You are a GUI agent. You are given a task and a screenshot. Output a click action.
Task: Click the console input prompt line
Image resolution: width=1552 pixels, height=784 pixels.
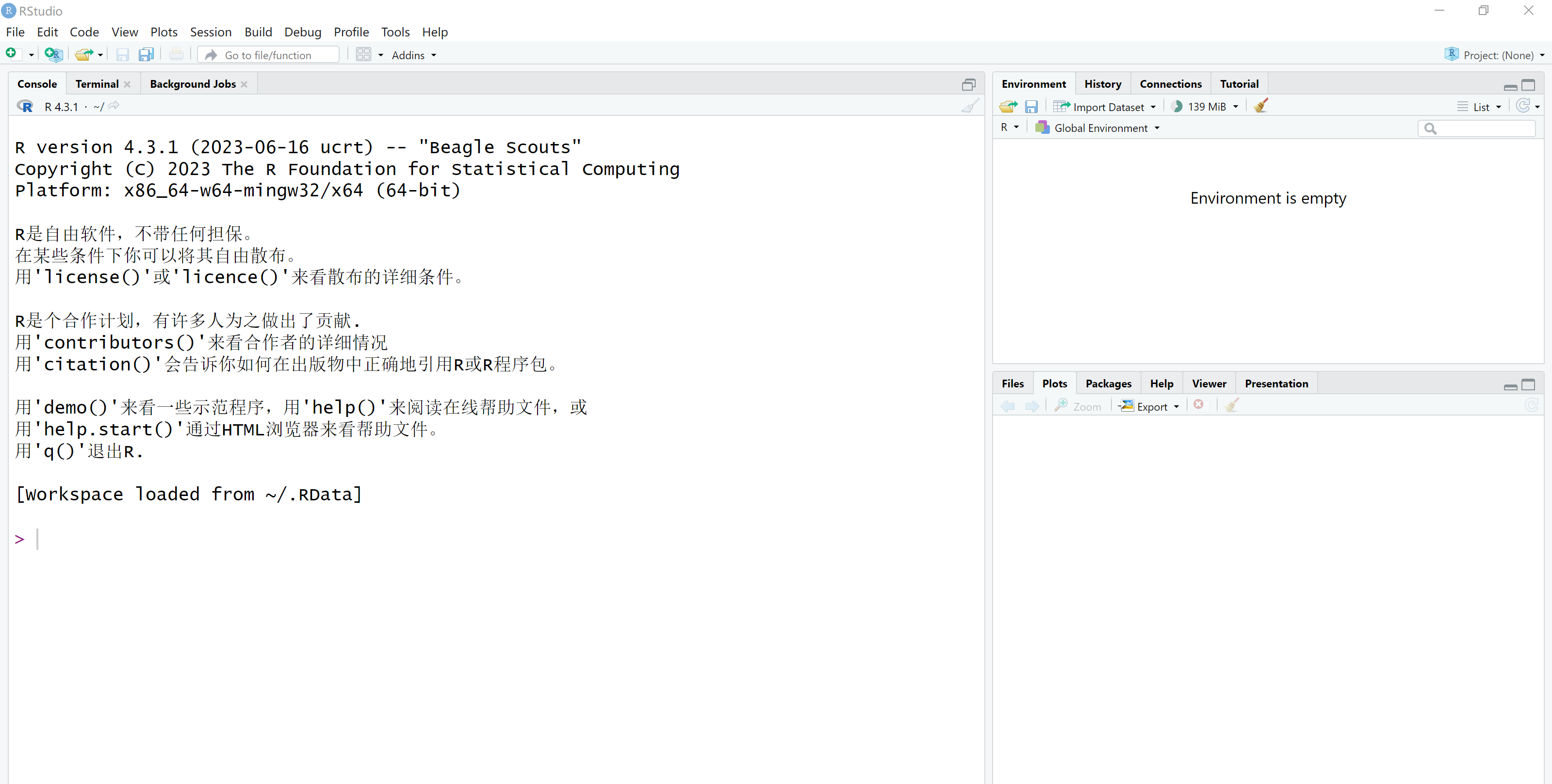click(496, 539)
